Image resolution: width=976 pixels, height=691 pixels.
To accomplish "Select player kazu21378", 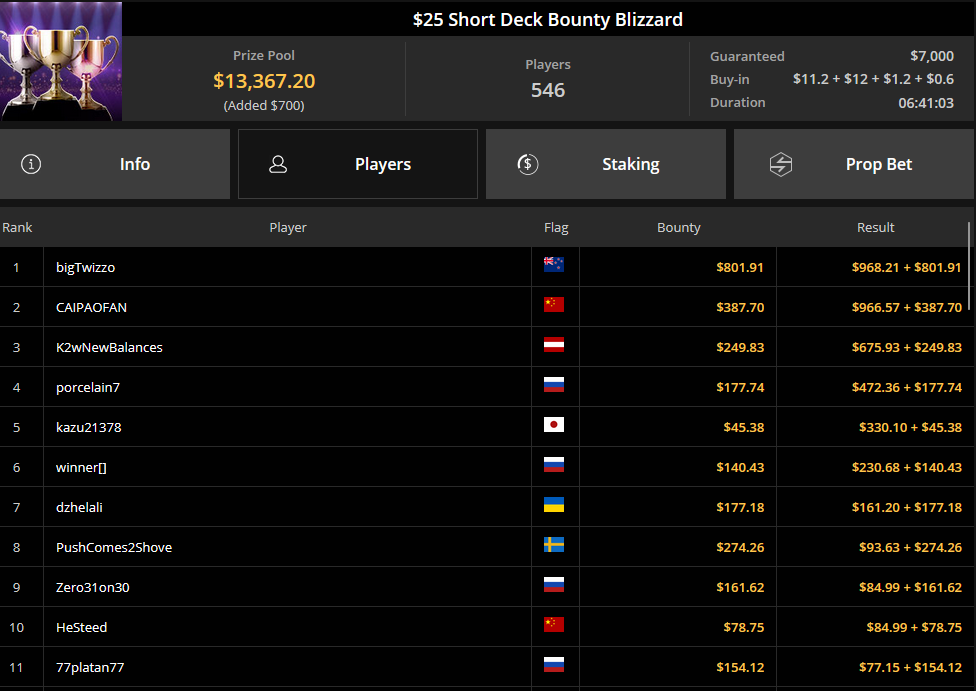I will [x=88, y=427].
